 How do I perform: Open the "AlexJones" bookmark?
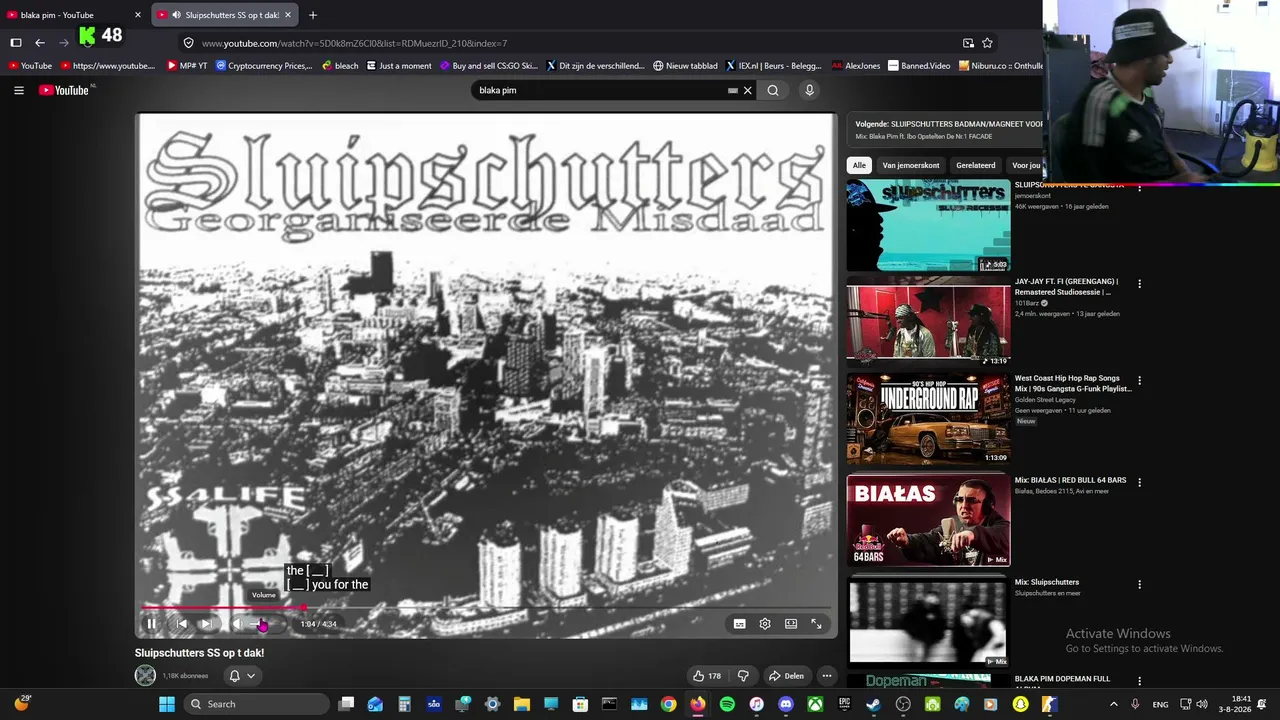[x=856, y=66]
